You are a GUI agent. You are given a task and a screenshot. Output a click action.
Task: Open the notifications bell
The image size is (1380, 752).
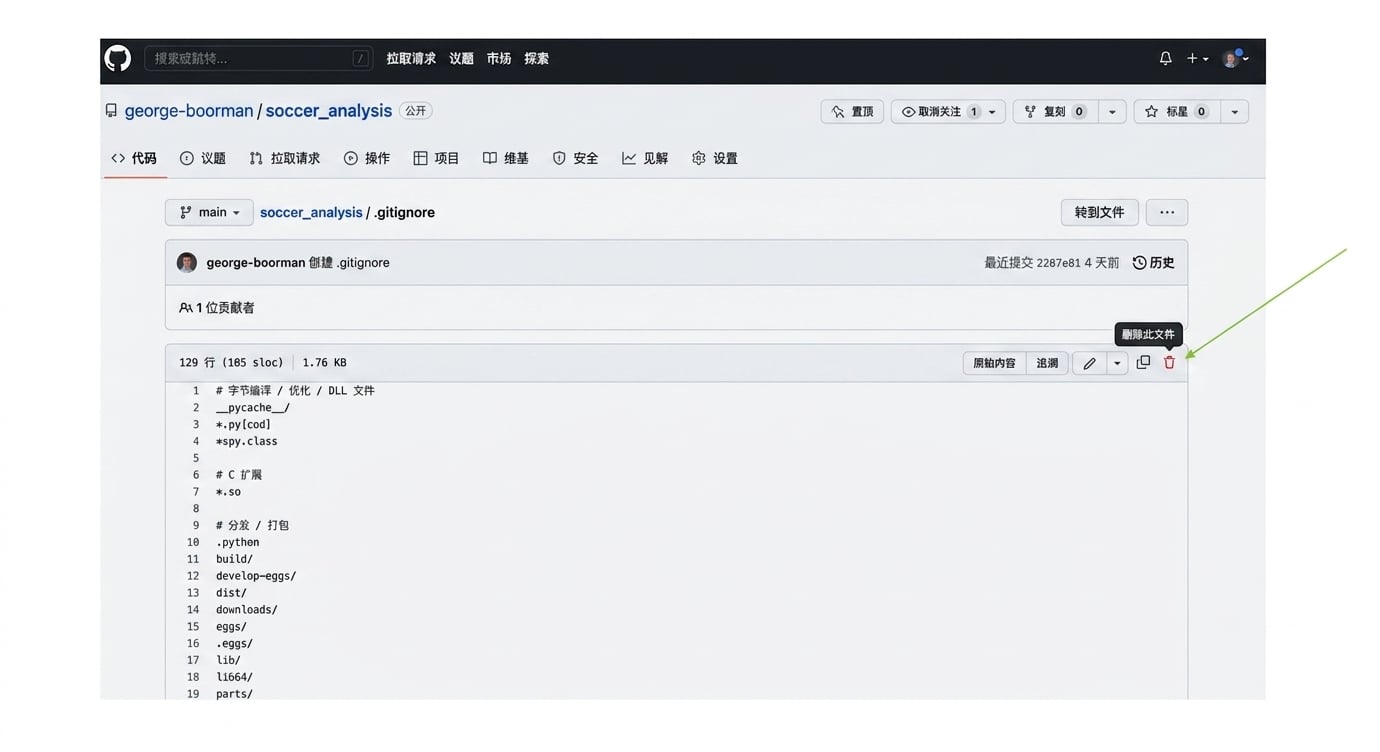point(1165,59)
